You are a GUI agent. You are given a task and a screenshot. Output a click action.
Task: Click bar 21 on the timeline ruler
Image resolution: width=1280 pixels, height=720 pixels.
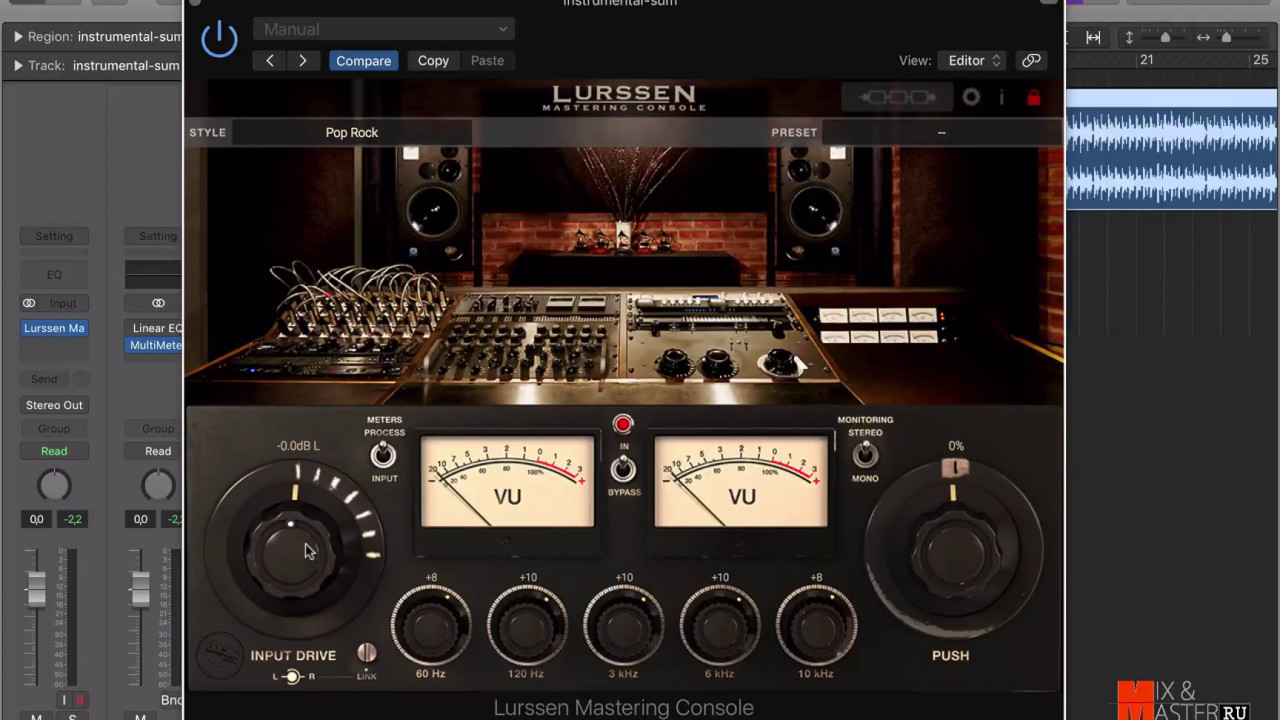[1146, 60]
